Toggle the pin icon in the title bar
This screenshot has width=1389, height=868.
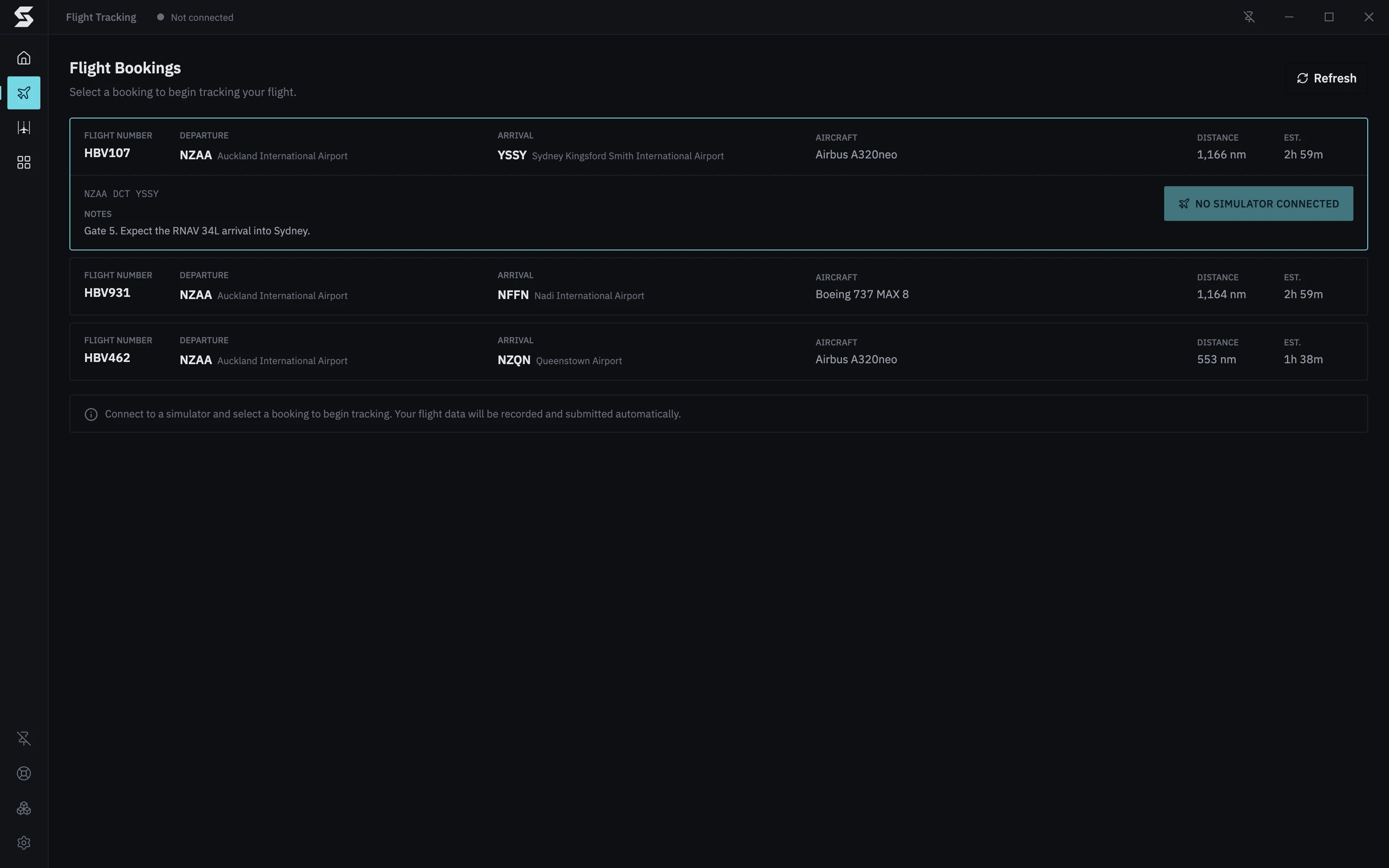pos(1249,17)
